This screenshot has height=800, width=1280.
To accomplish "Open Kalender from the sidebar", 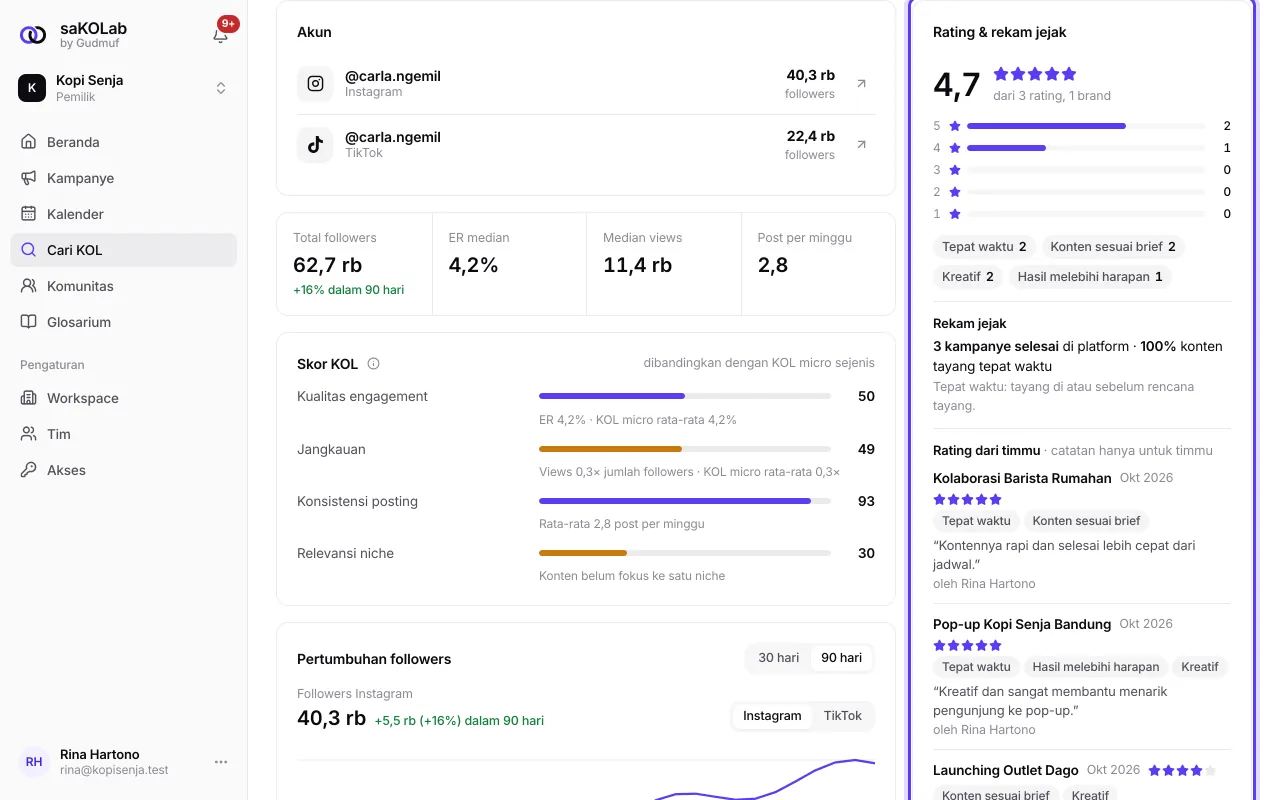I will [x=124, y=214].
